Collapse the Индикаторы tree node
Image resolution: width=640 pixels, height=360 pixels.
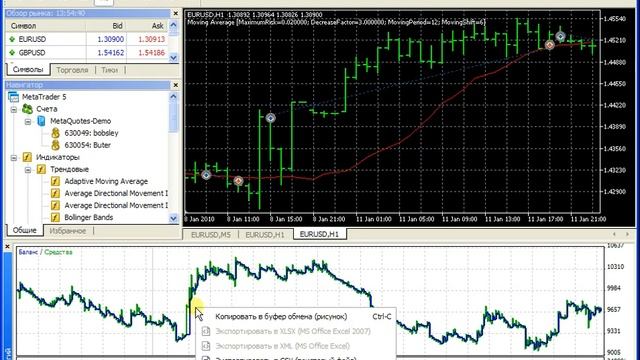pos(14,158)
